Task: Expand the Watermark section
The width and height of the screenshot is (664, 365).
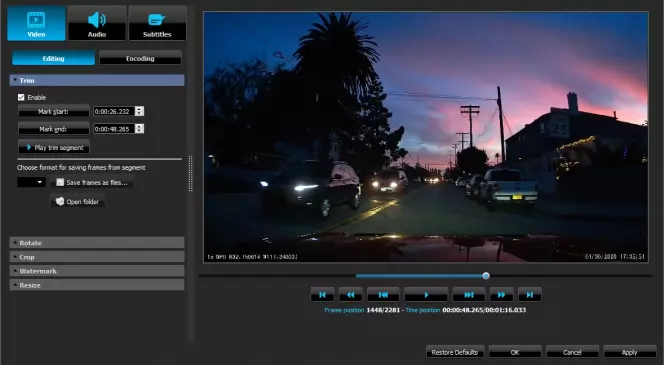Action: [97, 271]
